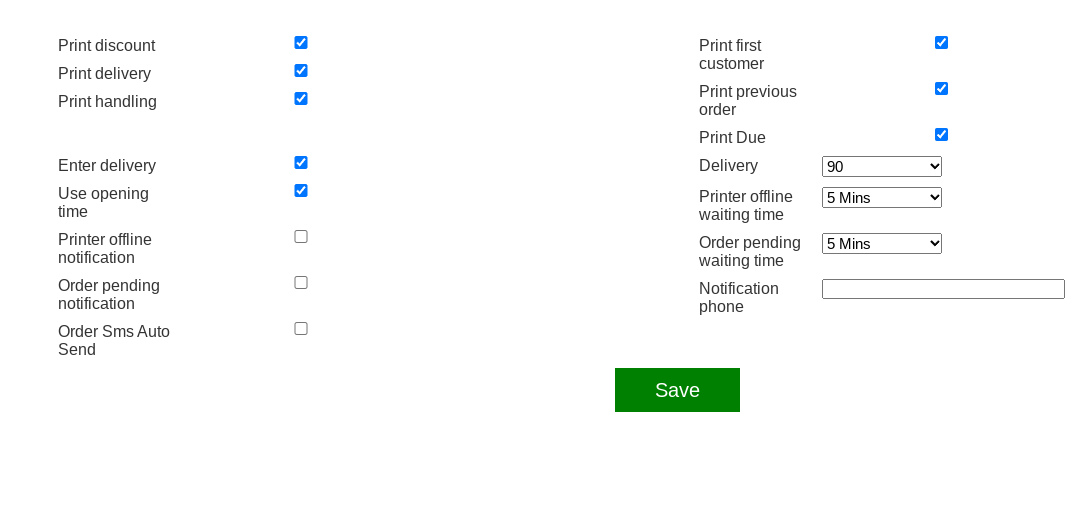Click the green Save button
This screenshot has width=1080, height=529.
(x=677, y=390)
